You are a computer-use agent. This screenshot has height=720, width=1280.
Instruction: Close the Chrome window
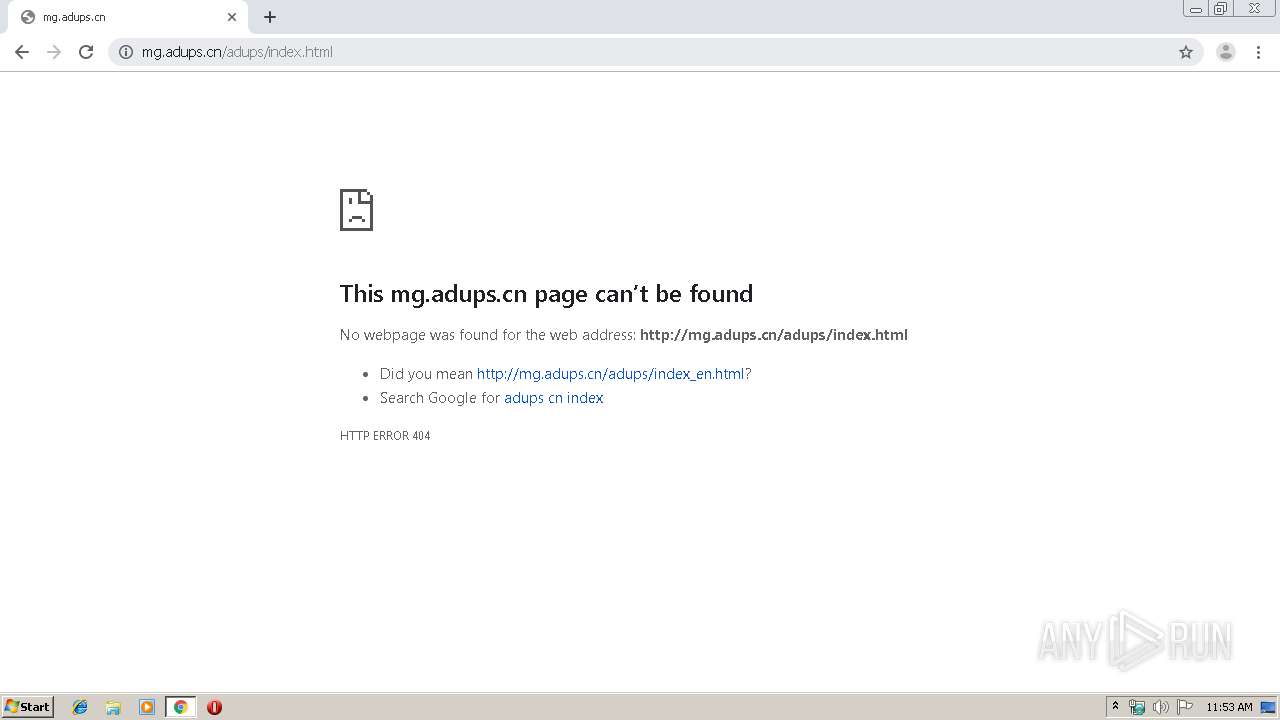point(1254,9)
